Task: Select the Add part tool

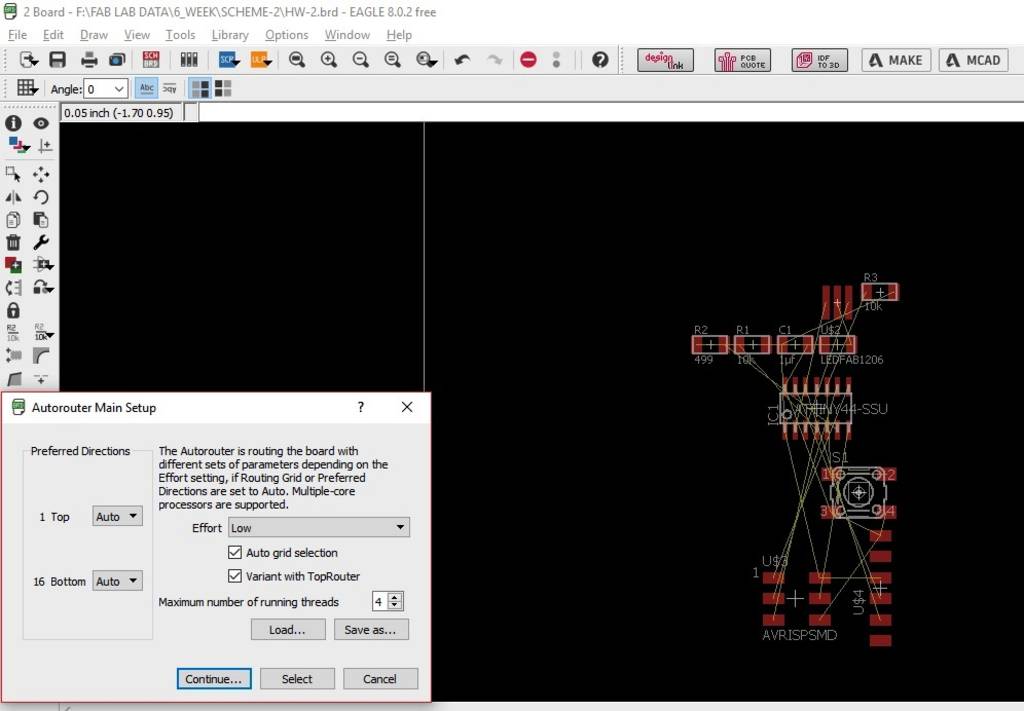Action: click(x=13, y=265)
